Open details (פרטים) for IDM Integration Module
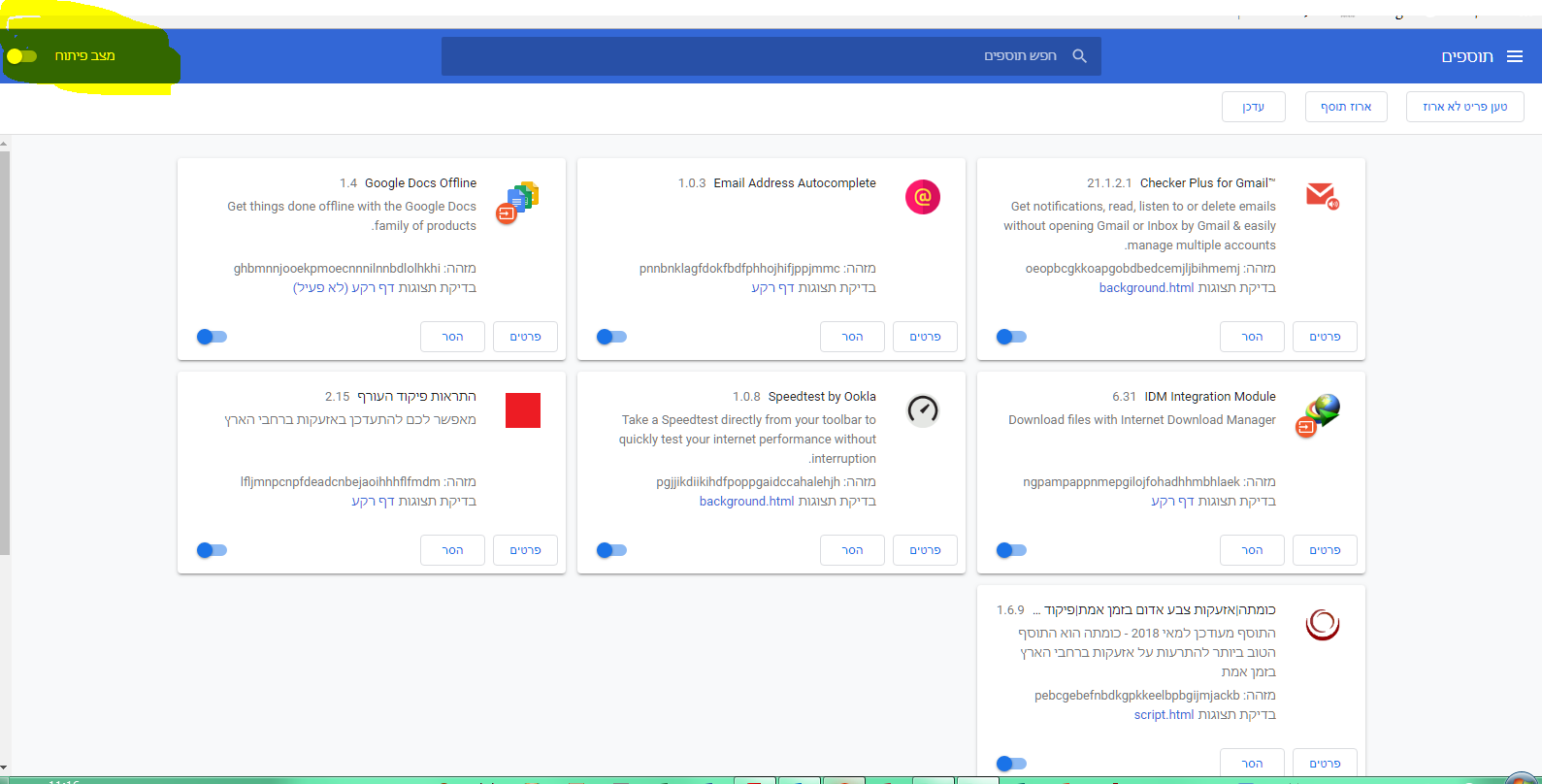This screenshot has height=784, width=1542. coord(1325,550)
